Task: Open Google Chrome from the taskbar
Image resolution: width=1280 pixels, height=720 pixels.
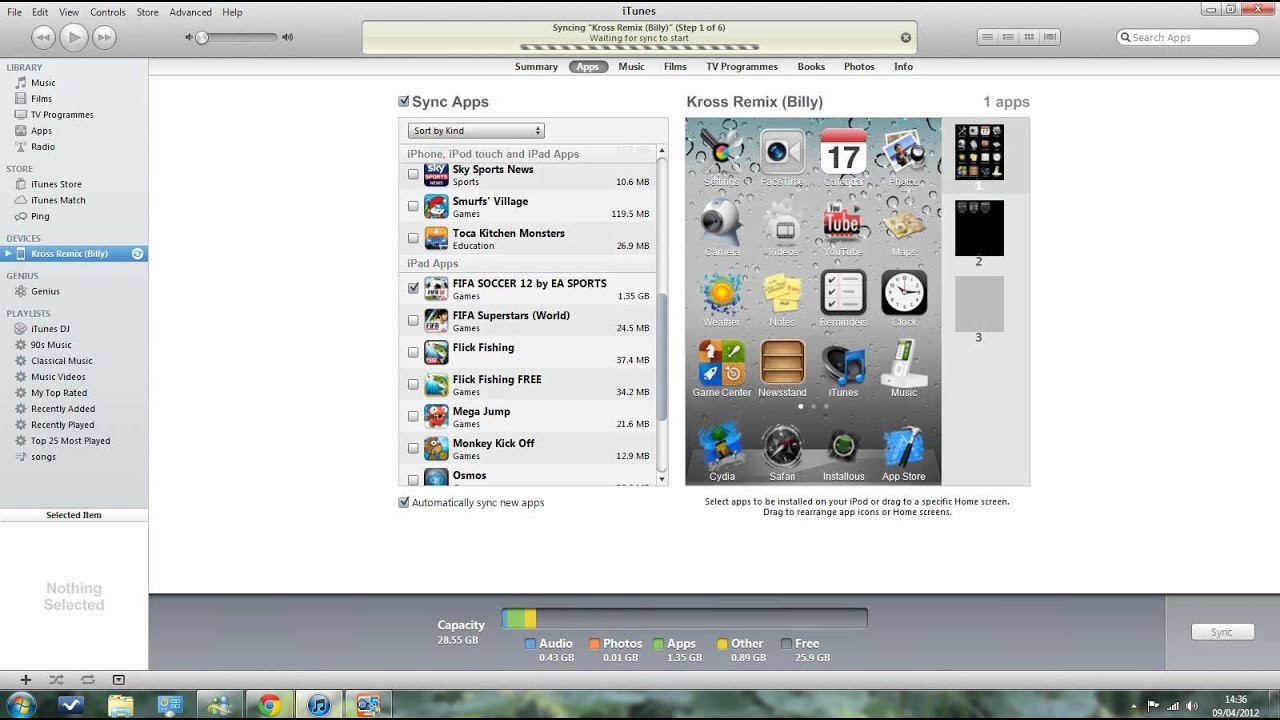Action: [269, 705]
